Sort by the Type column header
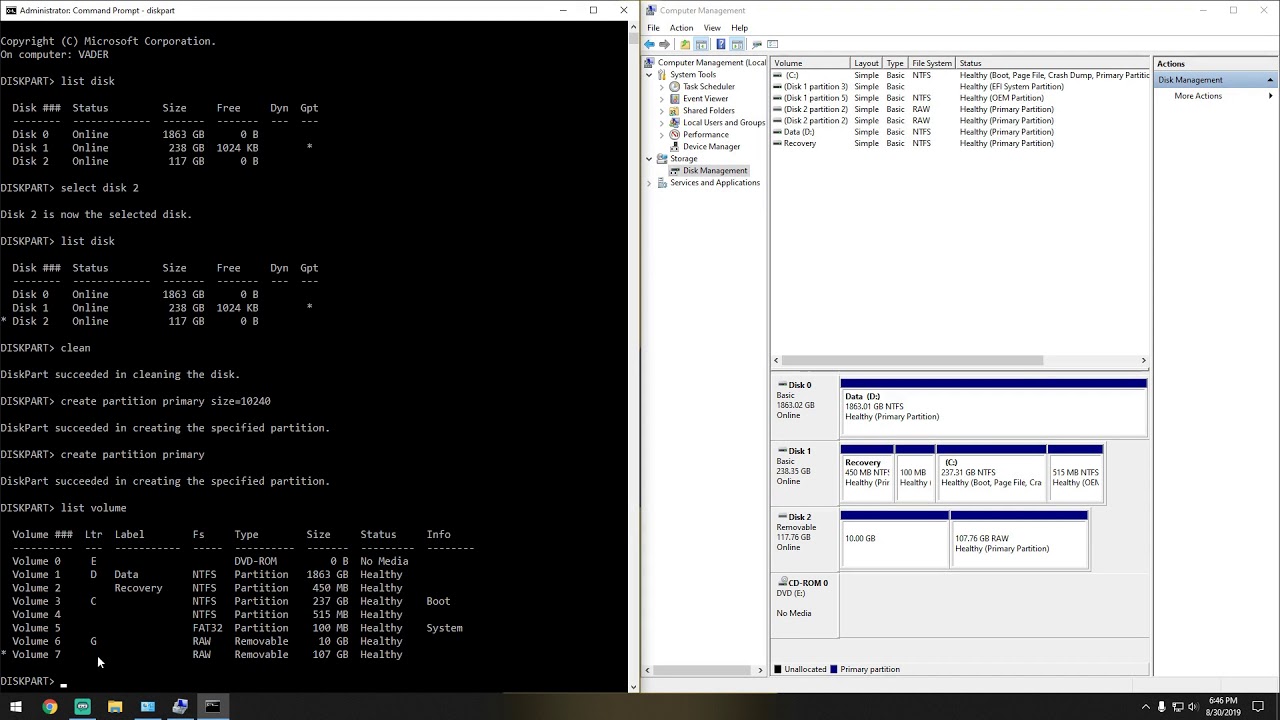The width and height of the screenshot is (1280, 720). coord(895,63)
